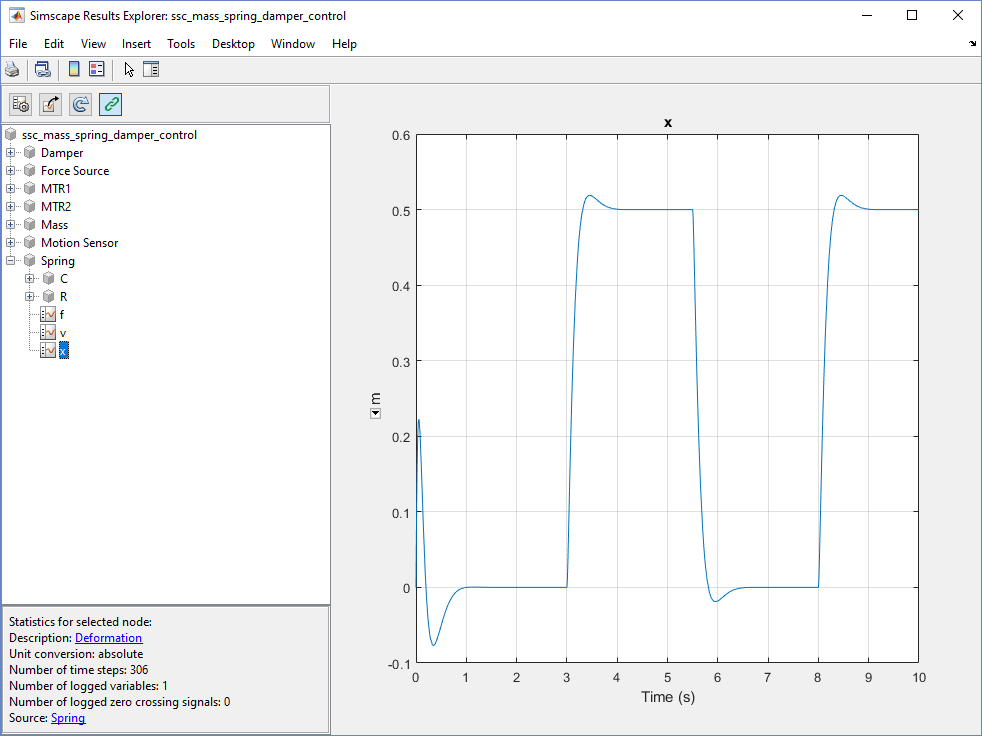Collapse the Spring tree node
Viewport: 982px width, 736px height.
(x=11, y=261)
